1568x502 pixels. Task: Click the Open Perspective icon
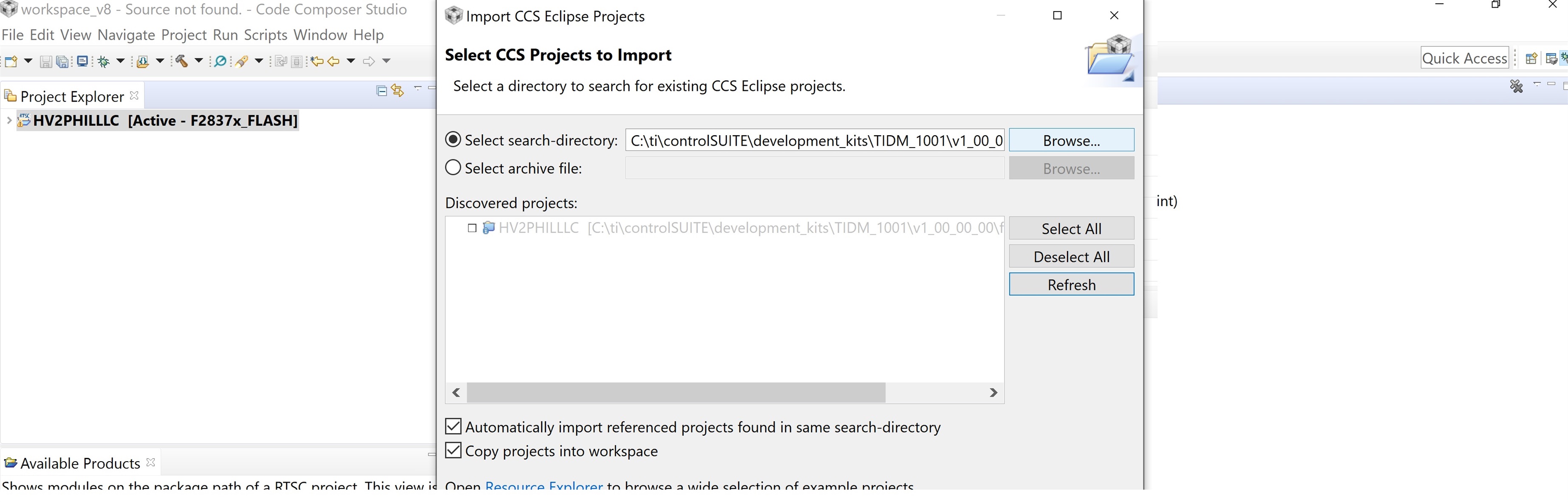coord(1531,59)
